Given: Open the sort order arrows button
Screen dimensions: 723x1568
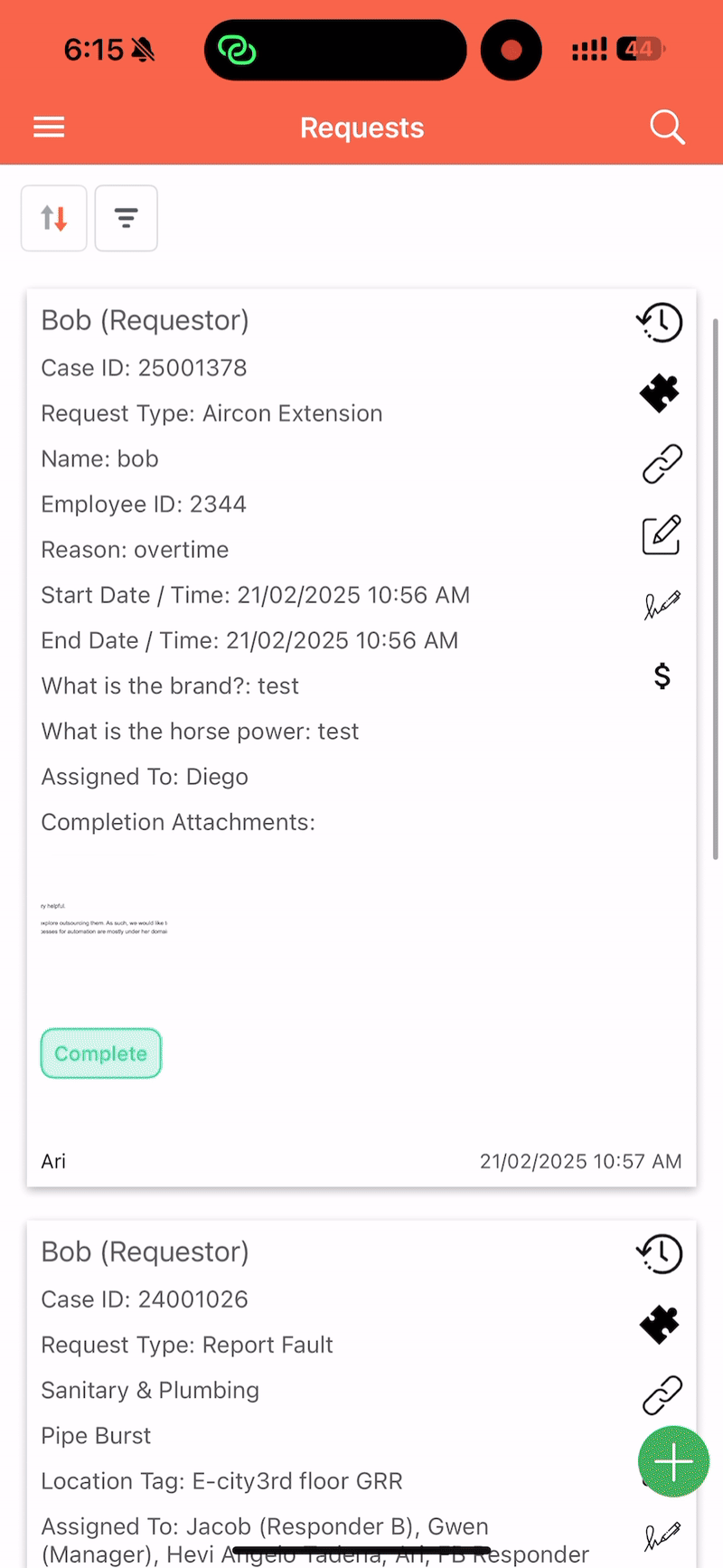Looking at the screenshot, I should pyautogui.click(x=54, y=218).
